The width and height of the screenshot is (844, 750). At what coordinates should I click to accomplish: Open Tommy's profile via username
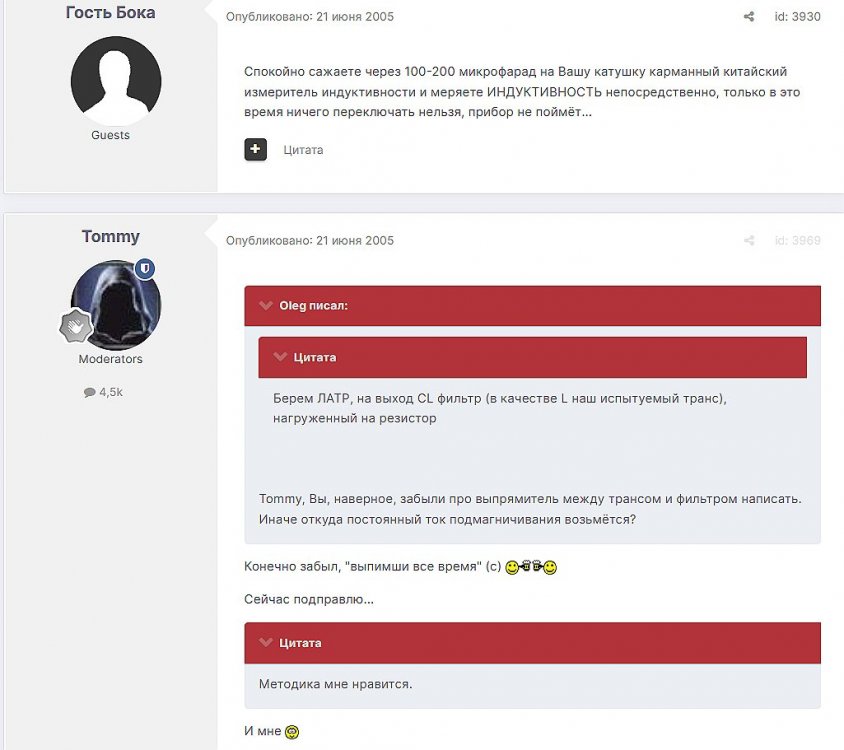(111, 236)
